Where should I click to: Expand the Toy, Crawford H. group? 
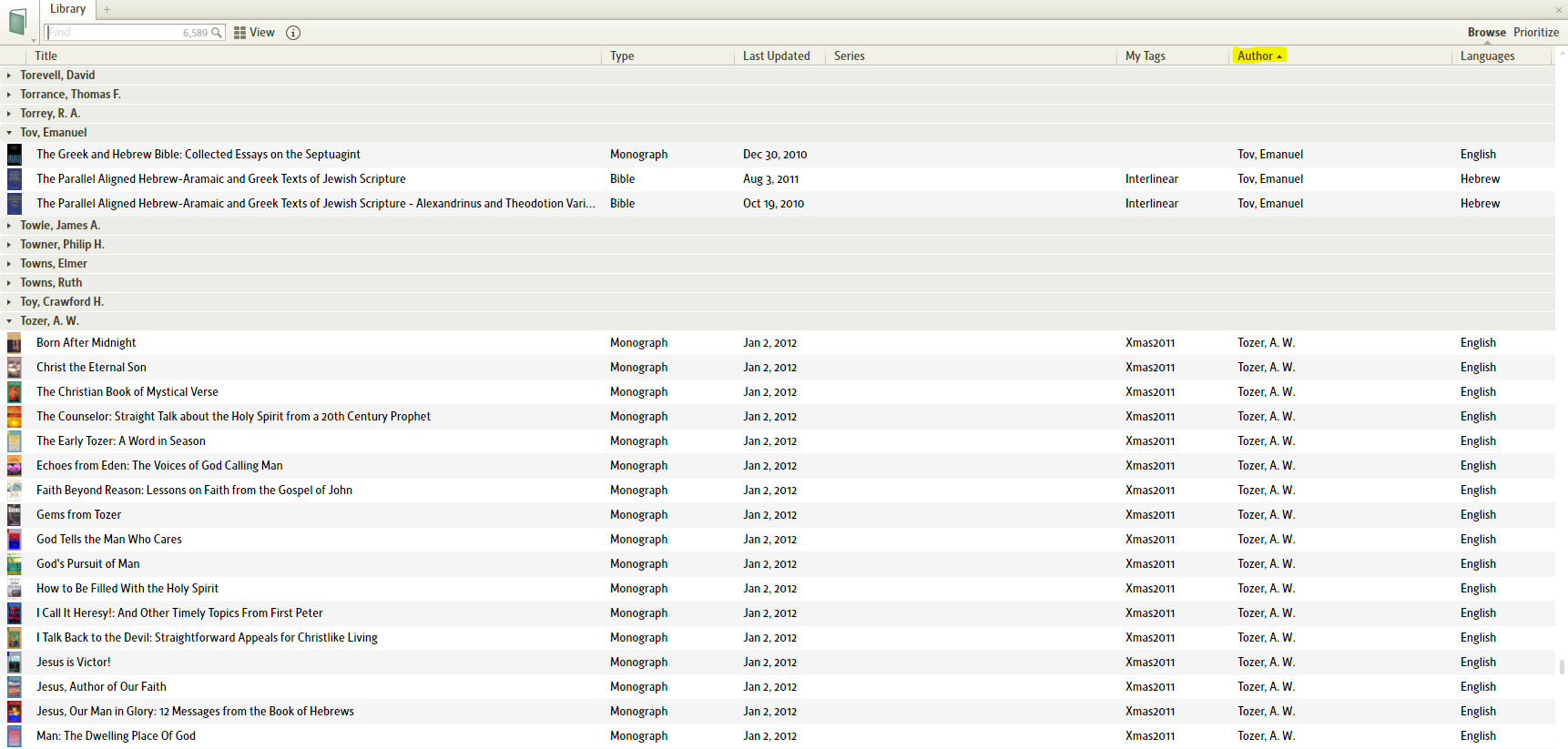click(9, 302)
